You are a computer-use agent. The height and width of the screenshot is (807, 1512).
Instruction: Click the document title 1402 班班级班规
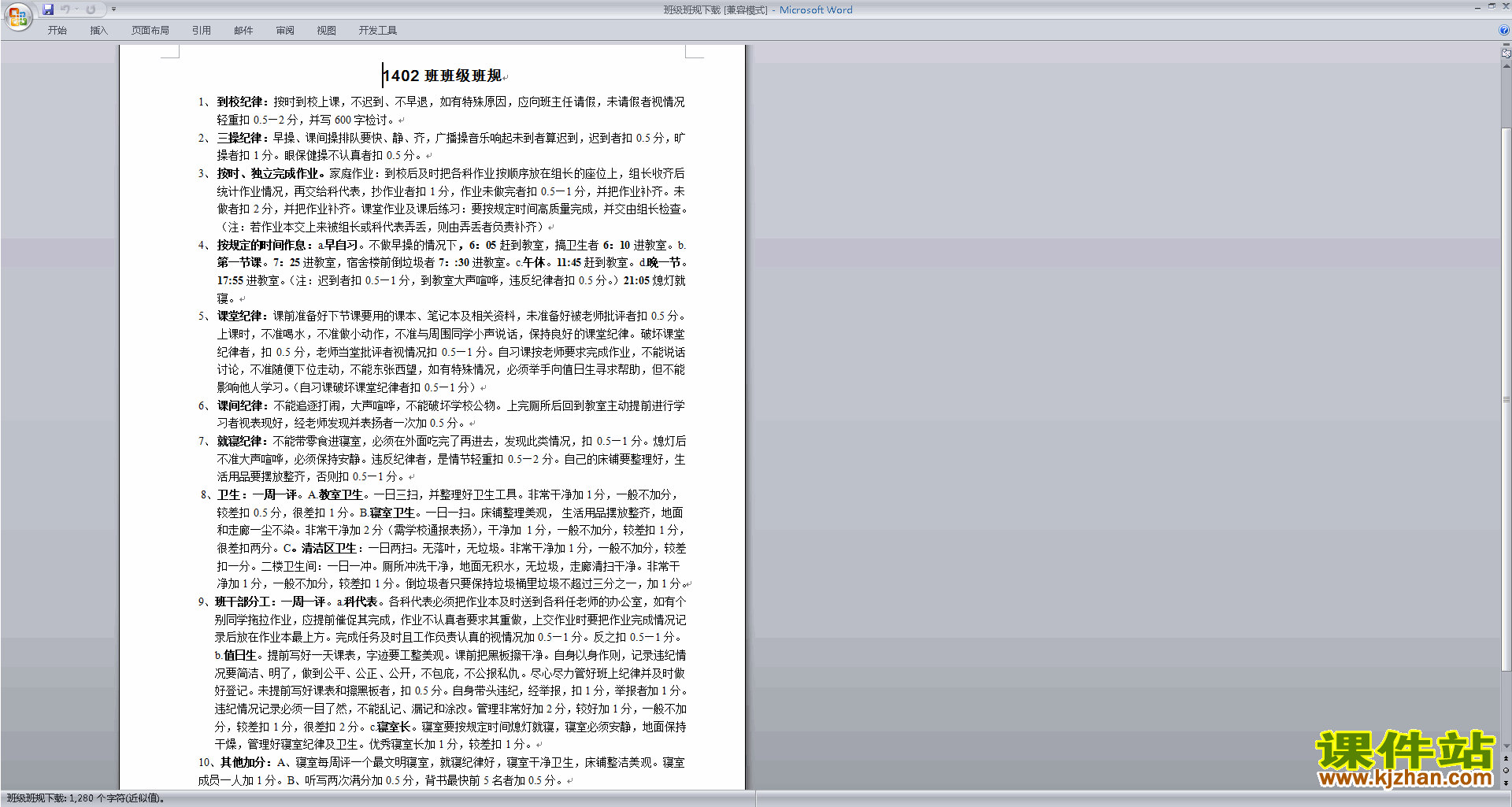click(443, 76)
